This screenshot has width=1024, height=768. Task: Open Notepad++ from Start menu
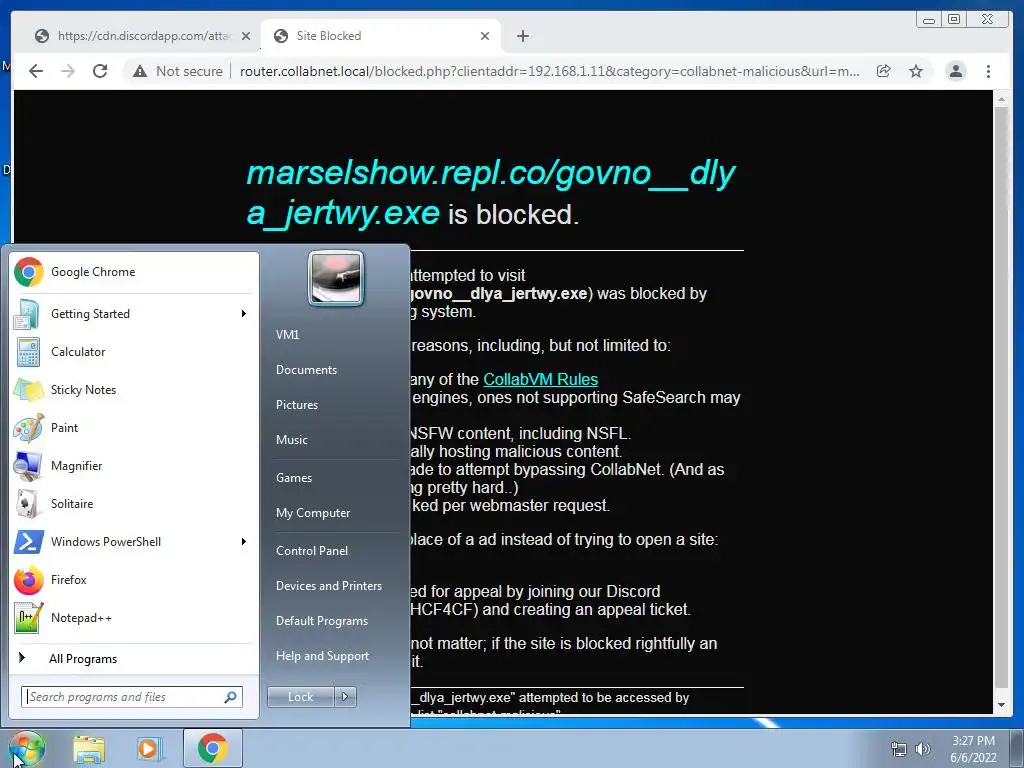[135, 618]
